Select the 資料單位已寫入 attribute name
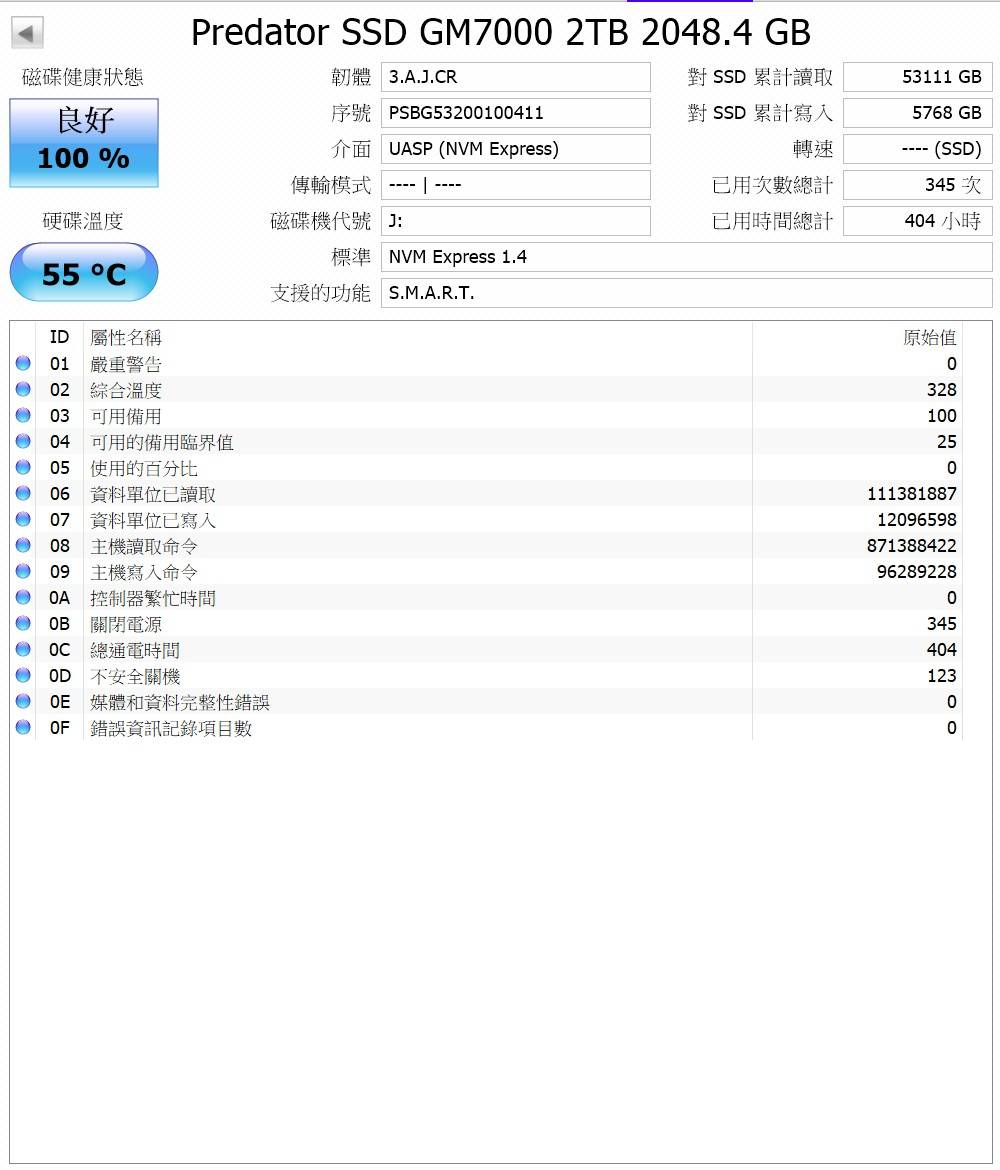 (152, 521)
